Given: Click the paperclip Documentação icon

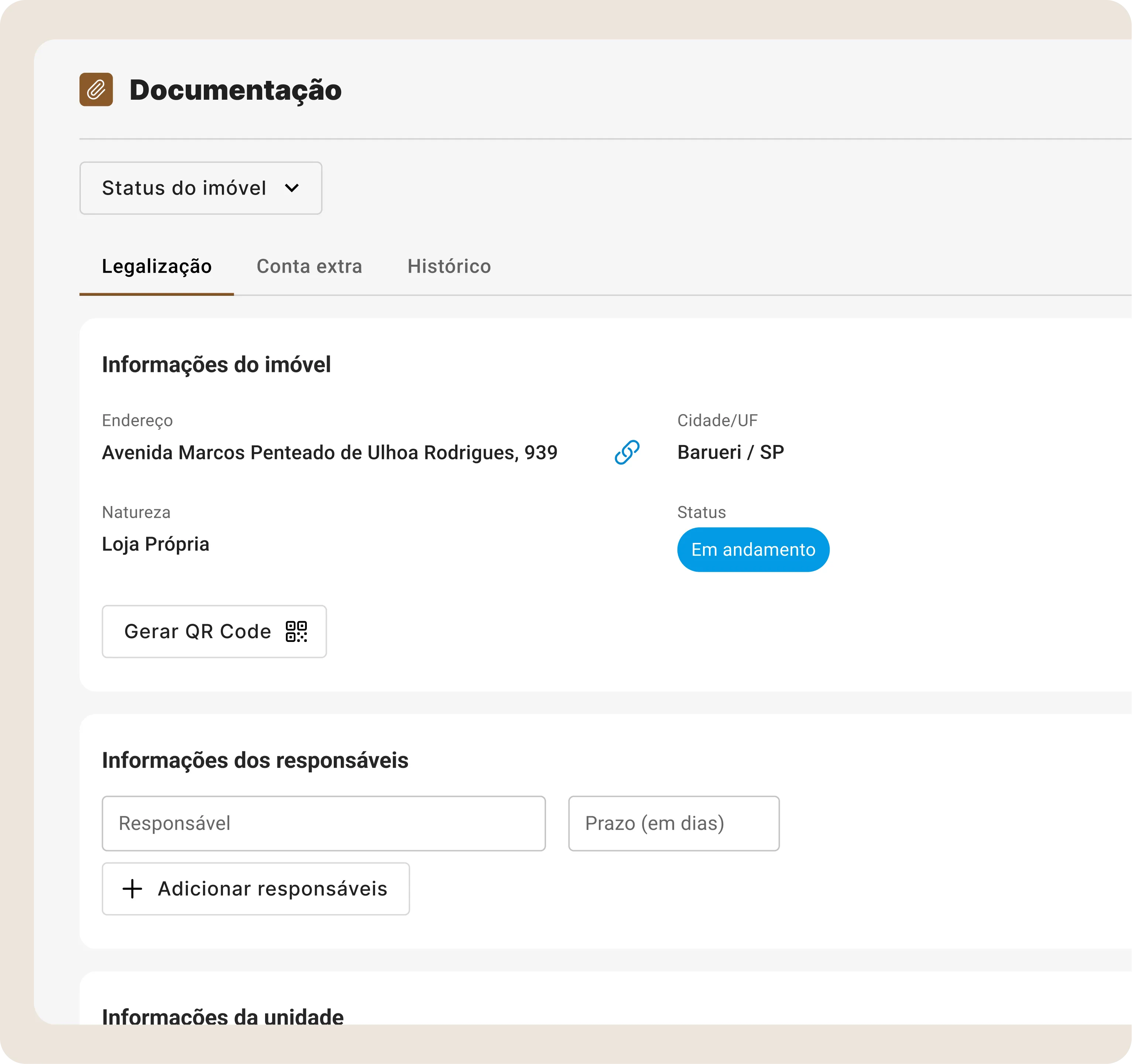Looking at the screenshot, I should pos(96,89).
